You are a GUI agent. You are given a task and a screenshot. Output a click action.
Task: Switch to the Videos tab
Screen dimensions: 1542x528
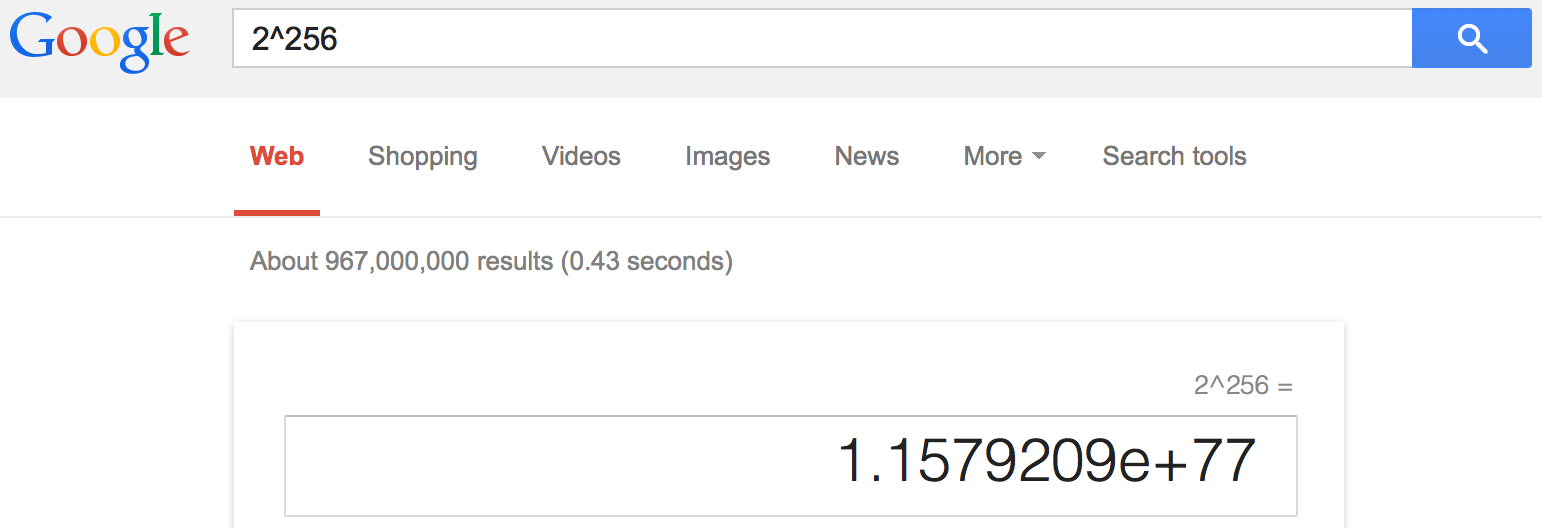(581, 156)
